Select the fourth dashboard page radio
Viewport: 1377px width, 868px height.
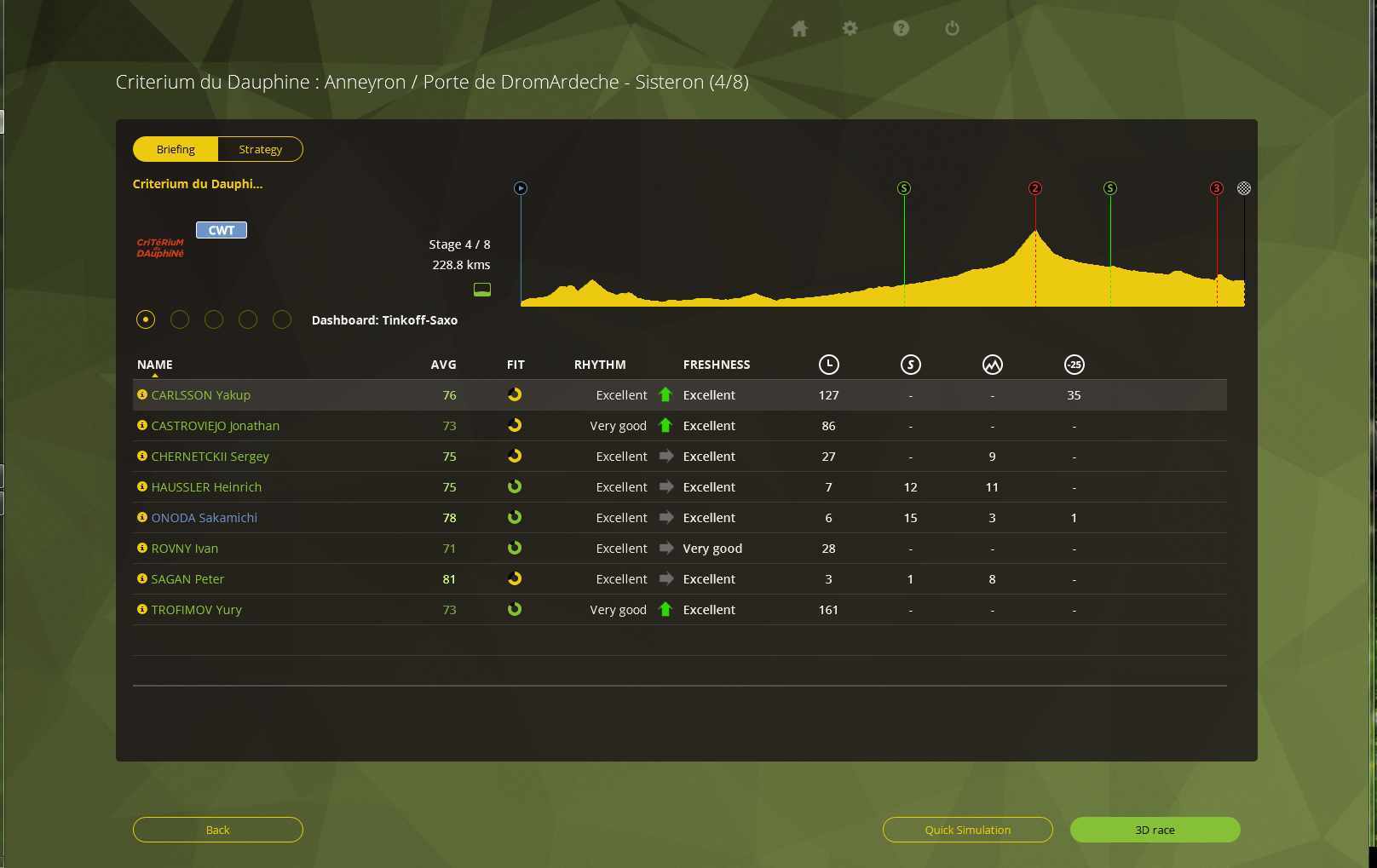[x=248, y=319]
